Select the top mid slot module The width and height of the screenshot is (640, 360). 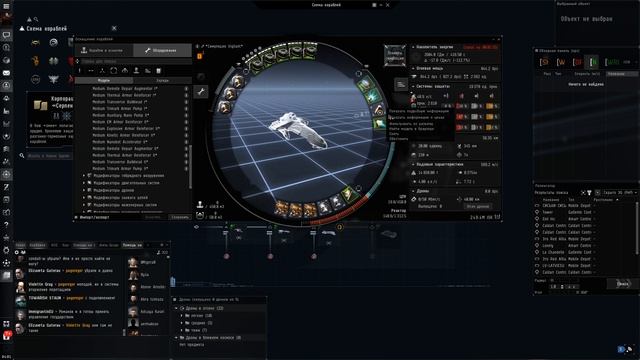click(x=237, y=81)
